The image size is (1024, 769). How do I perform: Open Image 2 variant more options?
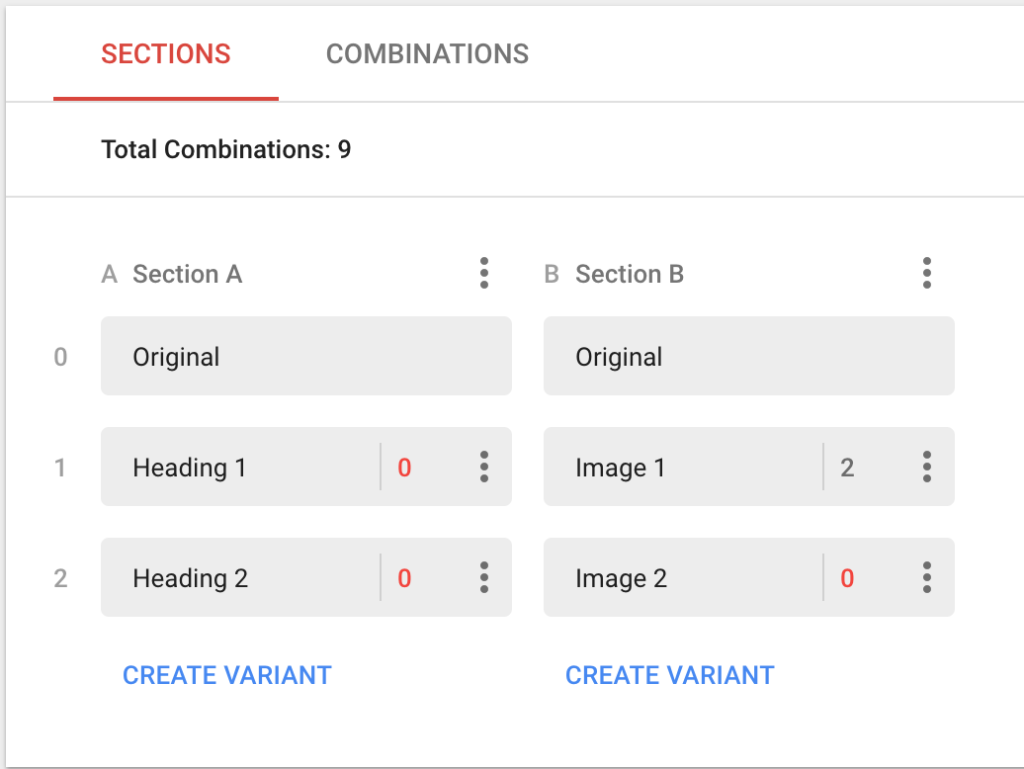click(927, 578)
